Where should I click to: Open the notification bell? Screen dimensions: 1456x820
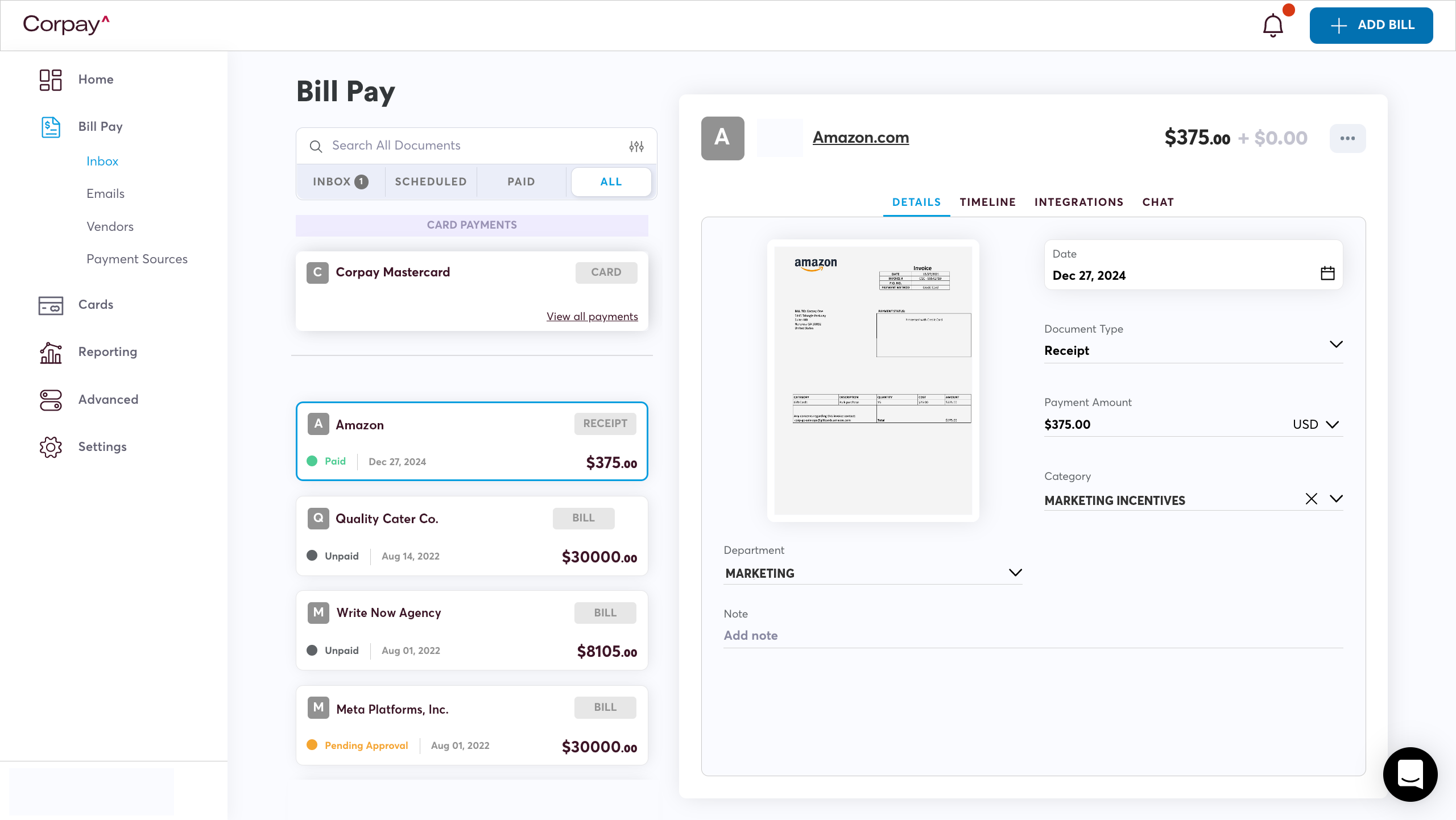(1272, 25)
